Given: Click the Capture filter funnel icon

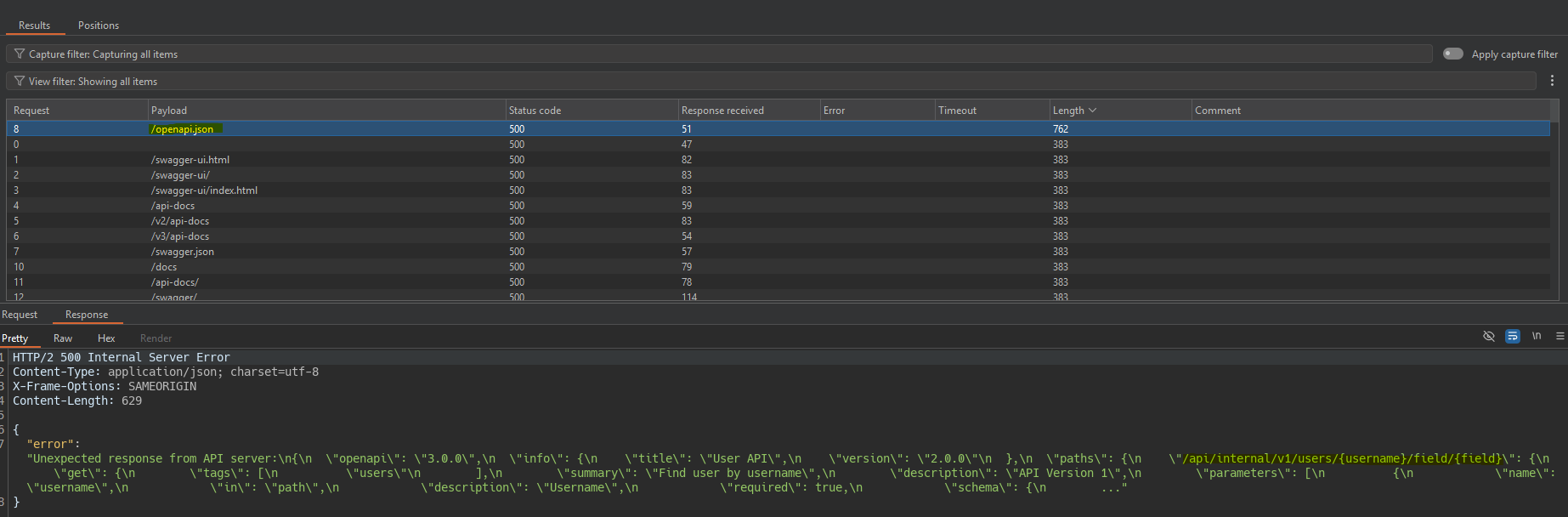Looking at the screenshot, I should 19,54.
